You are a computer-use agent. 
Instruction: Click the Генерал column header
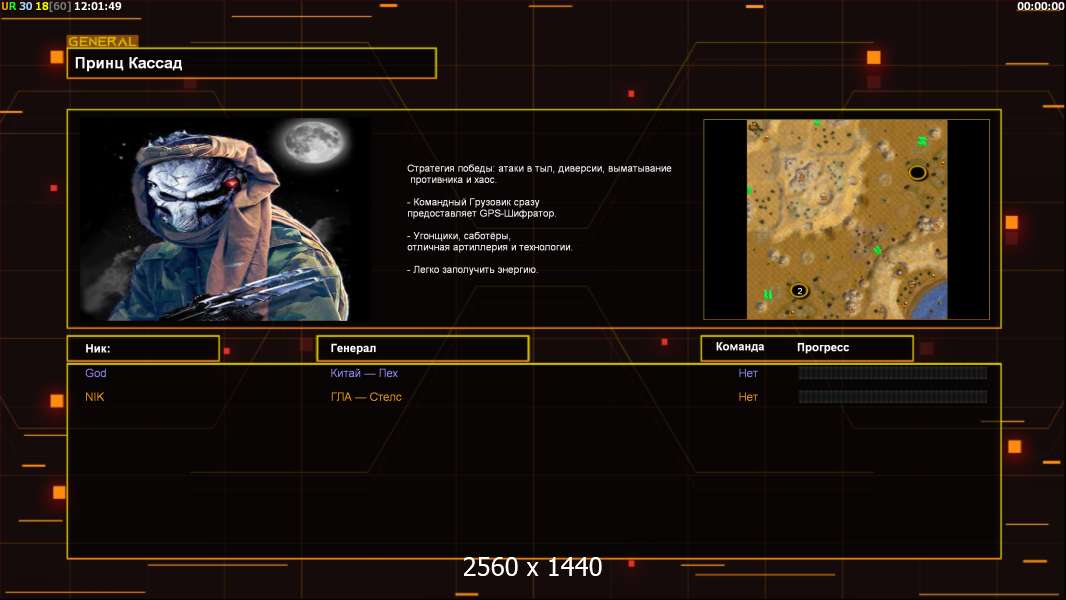(x=423, y=349)
